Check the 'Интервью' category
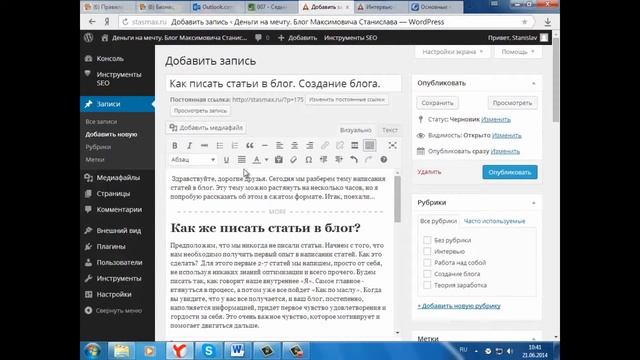Image resolution: width=640 pixels, height=360 pixels. [427, 251]
